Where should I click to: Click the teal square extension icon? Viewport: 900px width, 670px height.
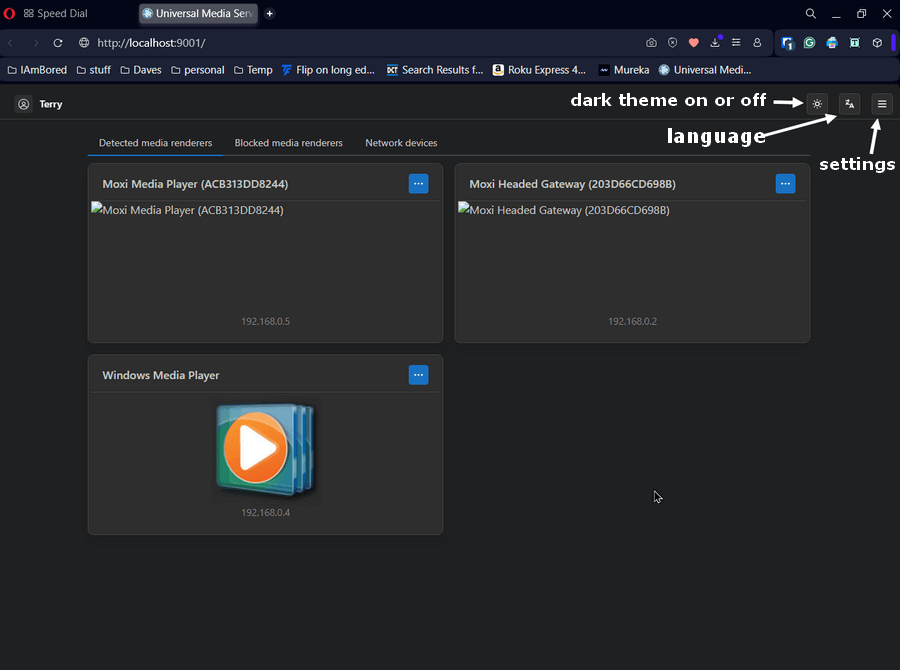[855, 42]
